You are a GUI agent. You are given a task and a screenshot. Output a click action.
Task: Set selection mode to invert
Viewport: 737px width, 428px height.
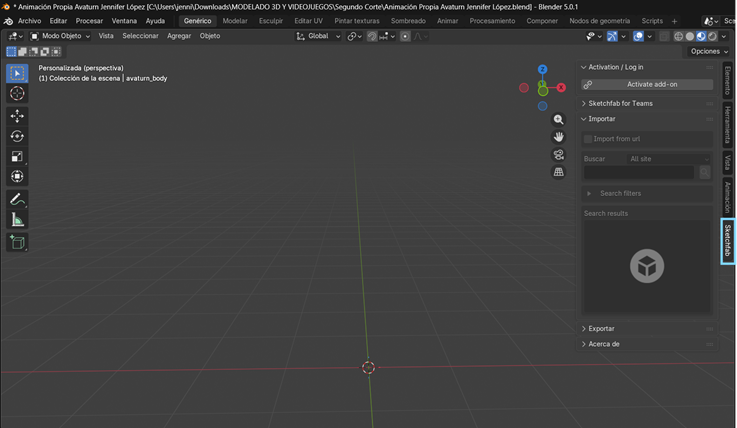point(45,52)
